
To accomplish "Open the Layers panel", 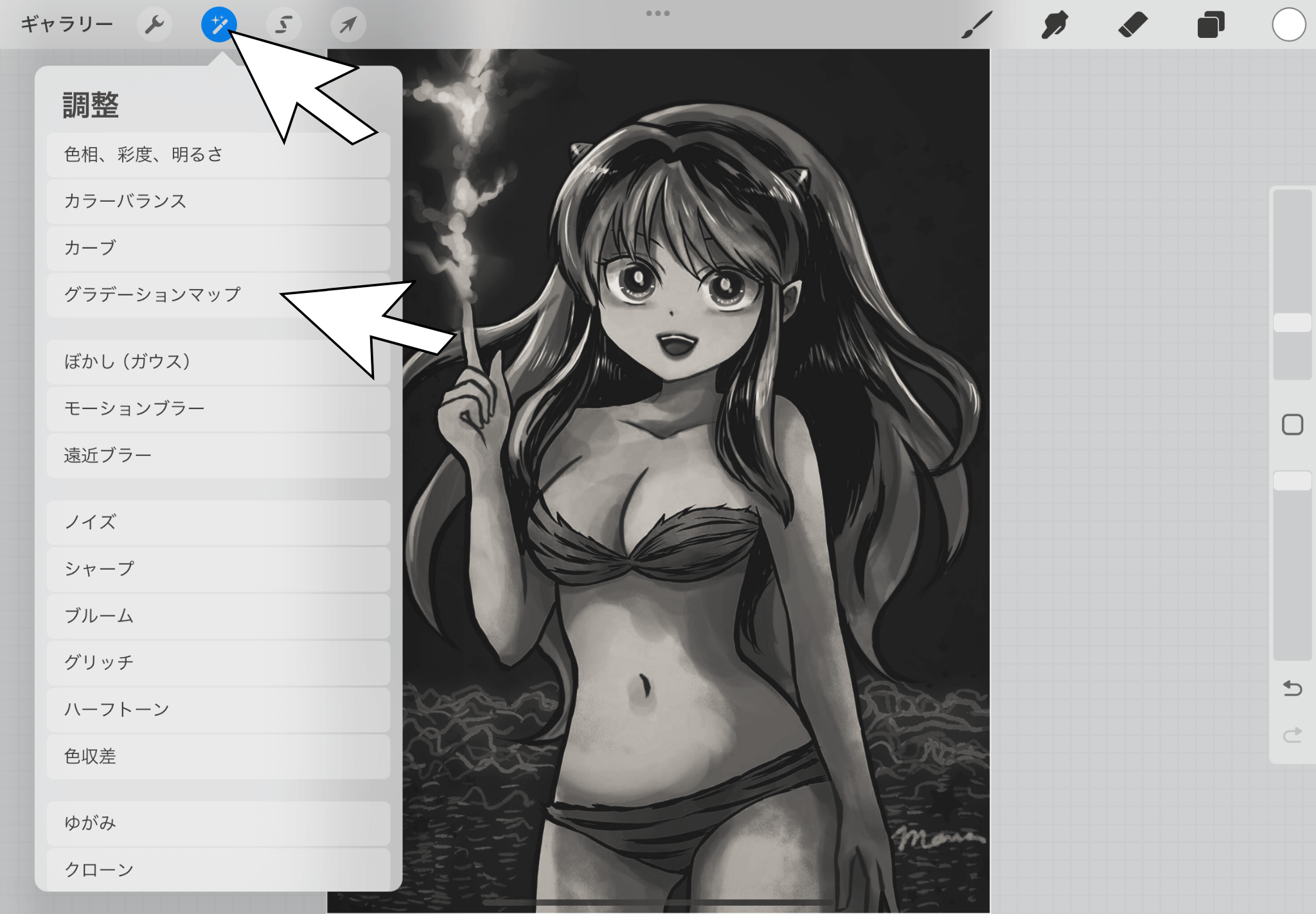I will [1211, 25].
